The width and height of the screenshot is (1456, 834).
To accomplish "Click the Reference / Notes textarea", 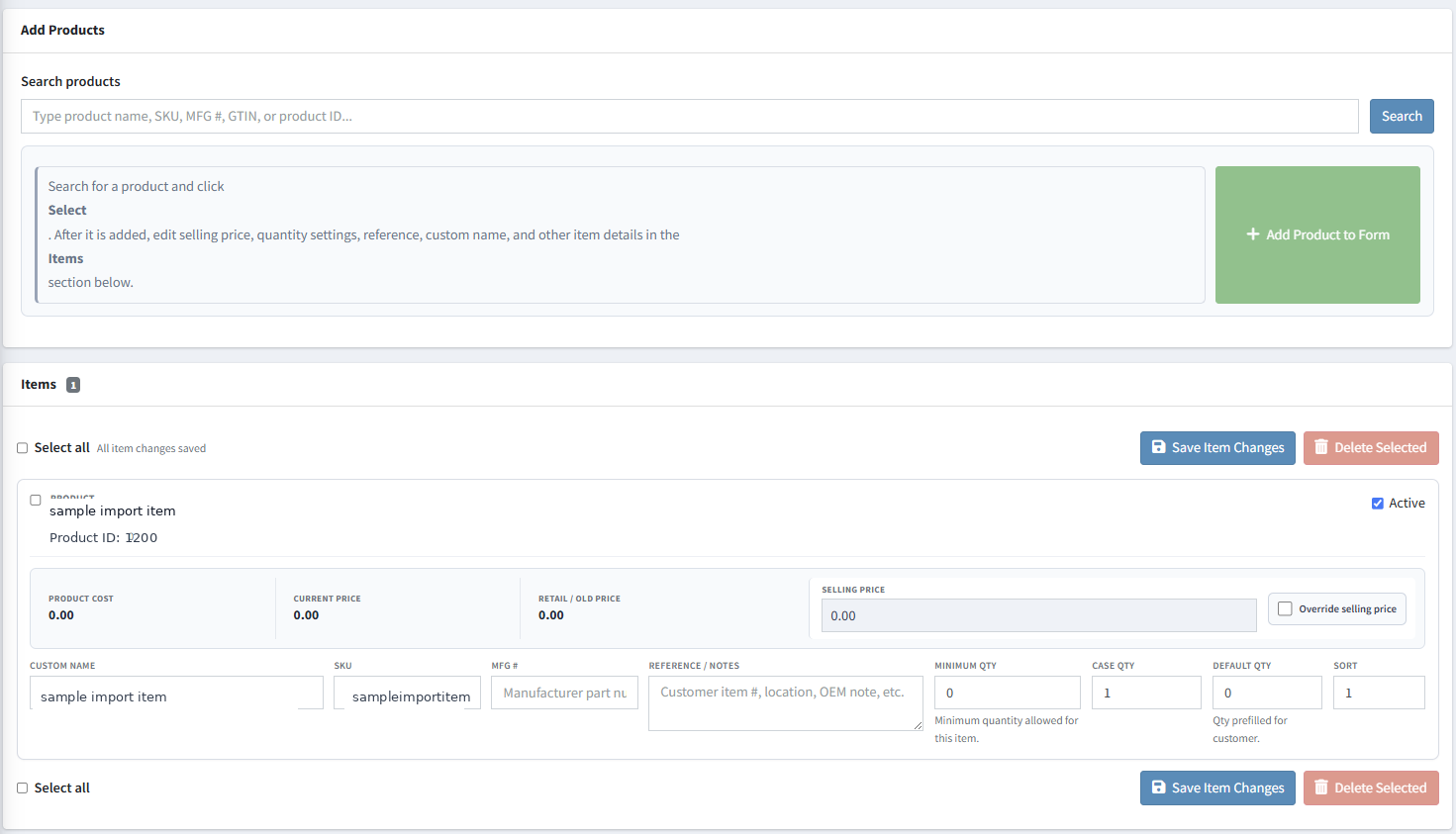I will tap(786, 703).
